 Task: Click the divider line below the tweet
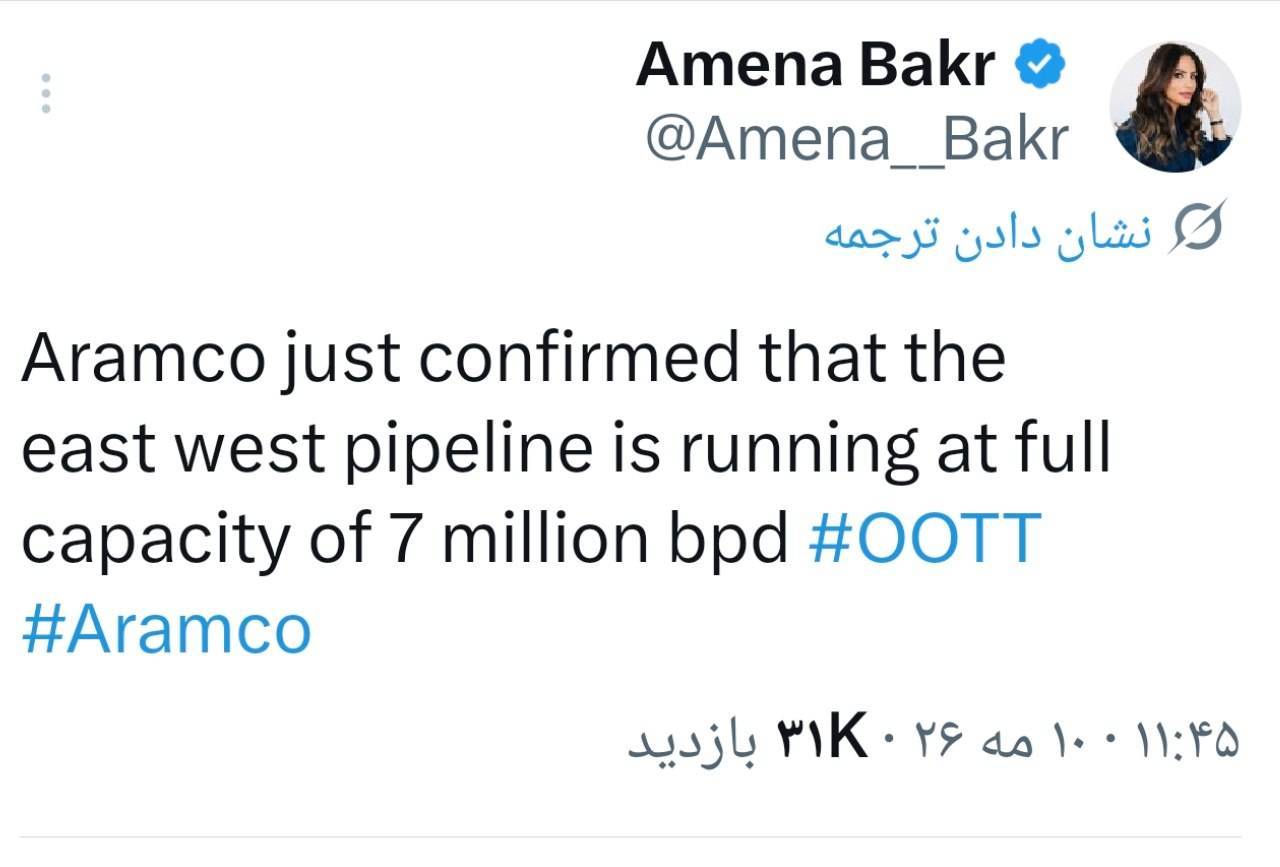point(630,837)
